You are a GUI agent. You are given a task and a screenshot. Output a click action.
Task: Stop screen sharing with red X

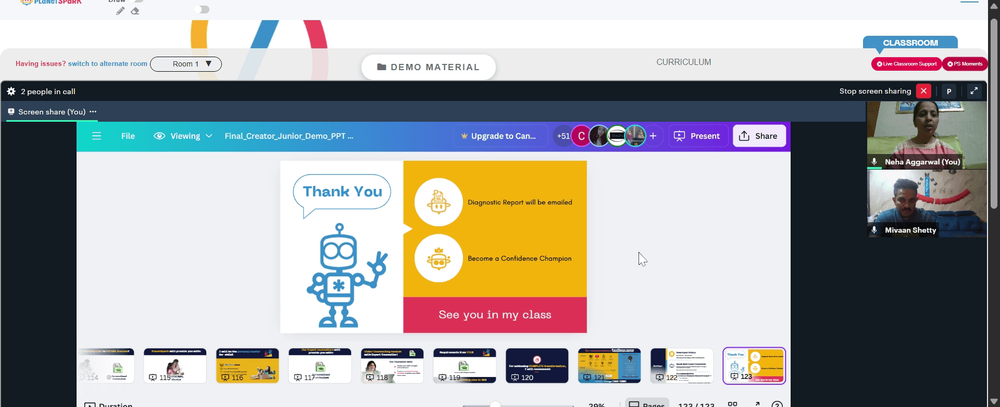point(923,91)
